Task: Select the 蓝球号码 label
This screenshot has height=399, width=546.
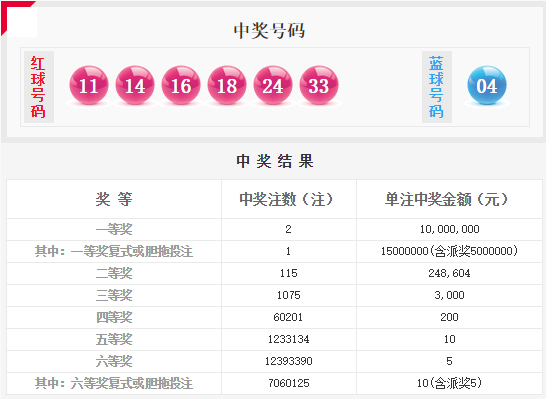Action: click(436, 87)
